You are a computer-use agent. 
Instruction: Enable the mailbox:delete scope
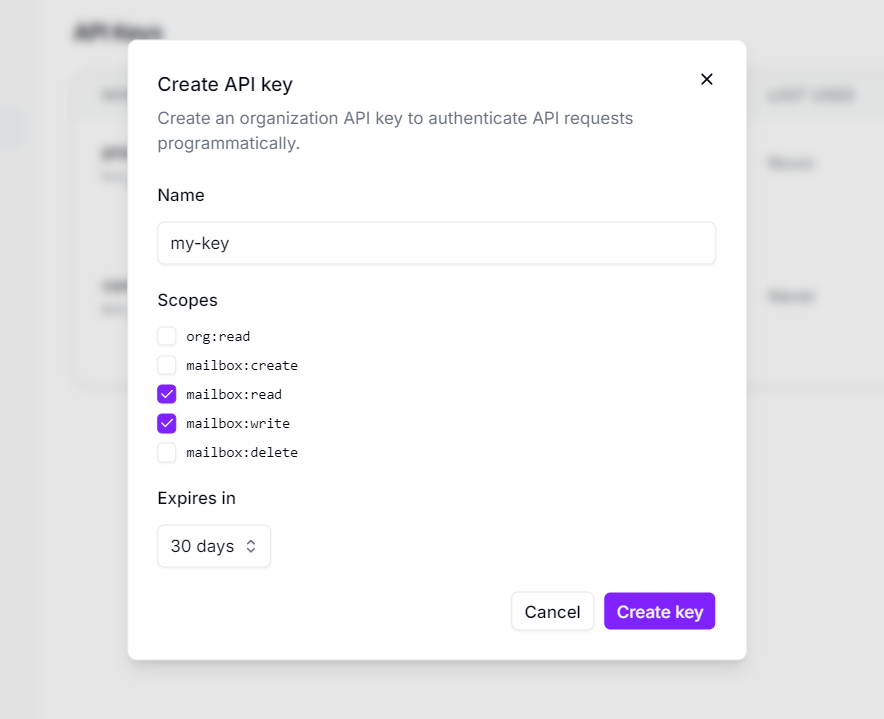(166, 452)
